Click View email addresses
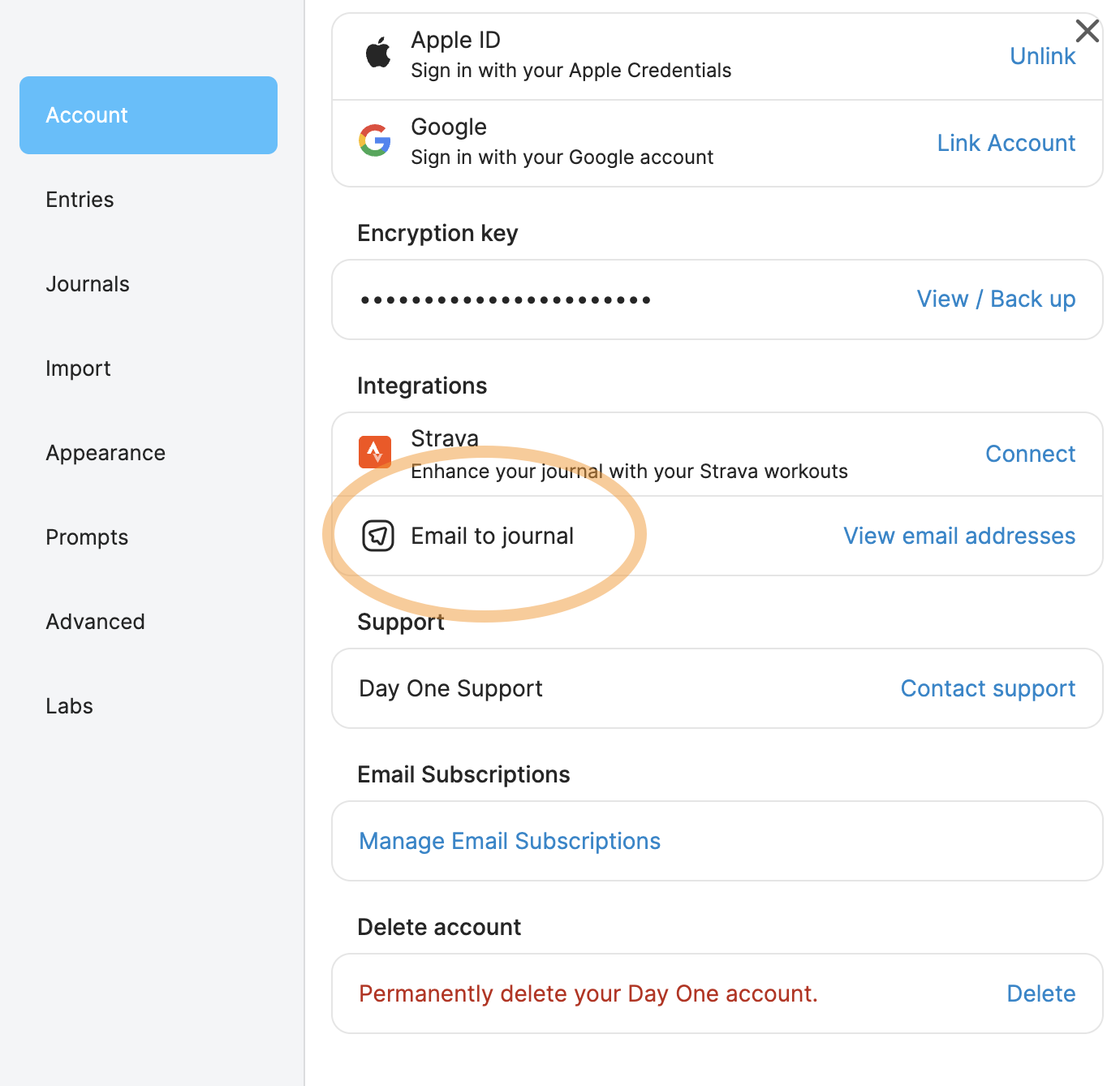The width and height of the screenshot is (1120, 1086). coord(958,536)
